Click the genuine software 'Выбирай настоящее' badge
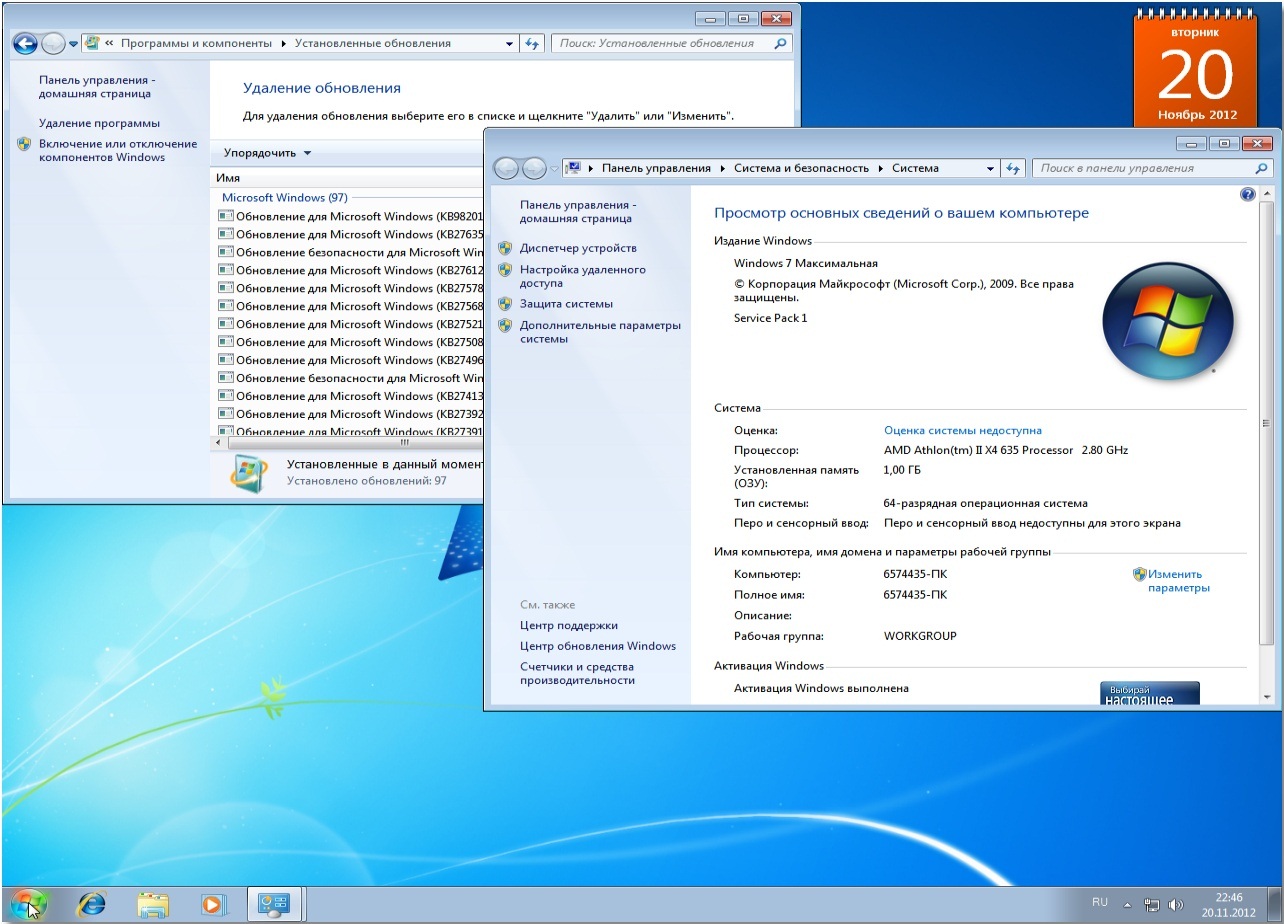The width and height of the screenshot is (1284, 924). [1150, 694]
